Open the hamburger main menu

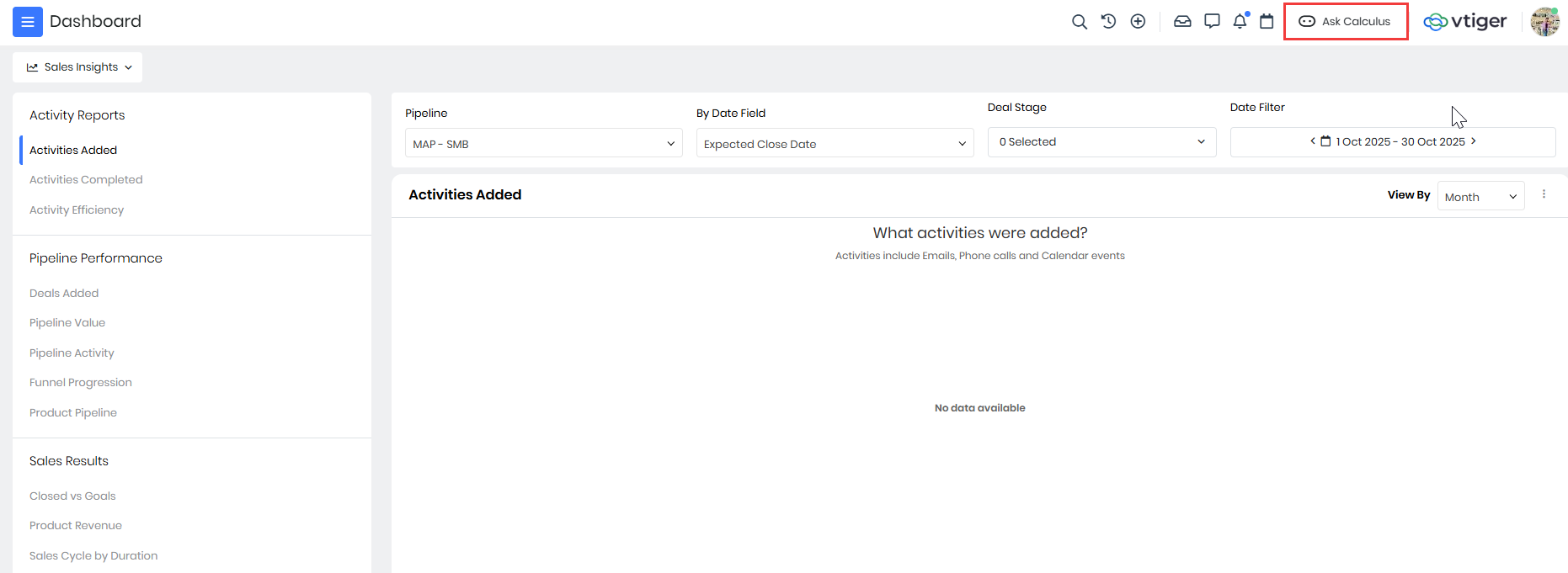27,22
